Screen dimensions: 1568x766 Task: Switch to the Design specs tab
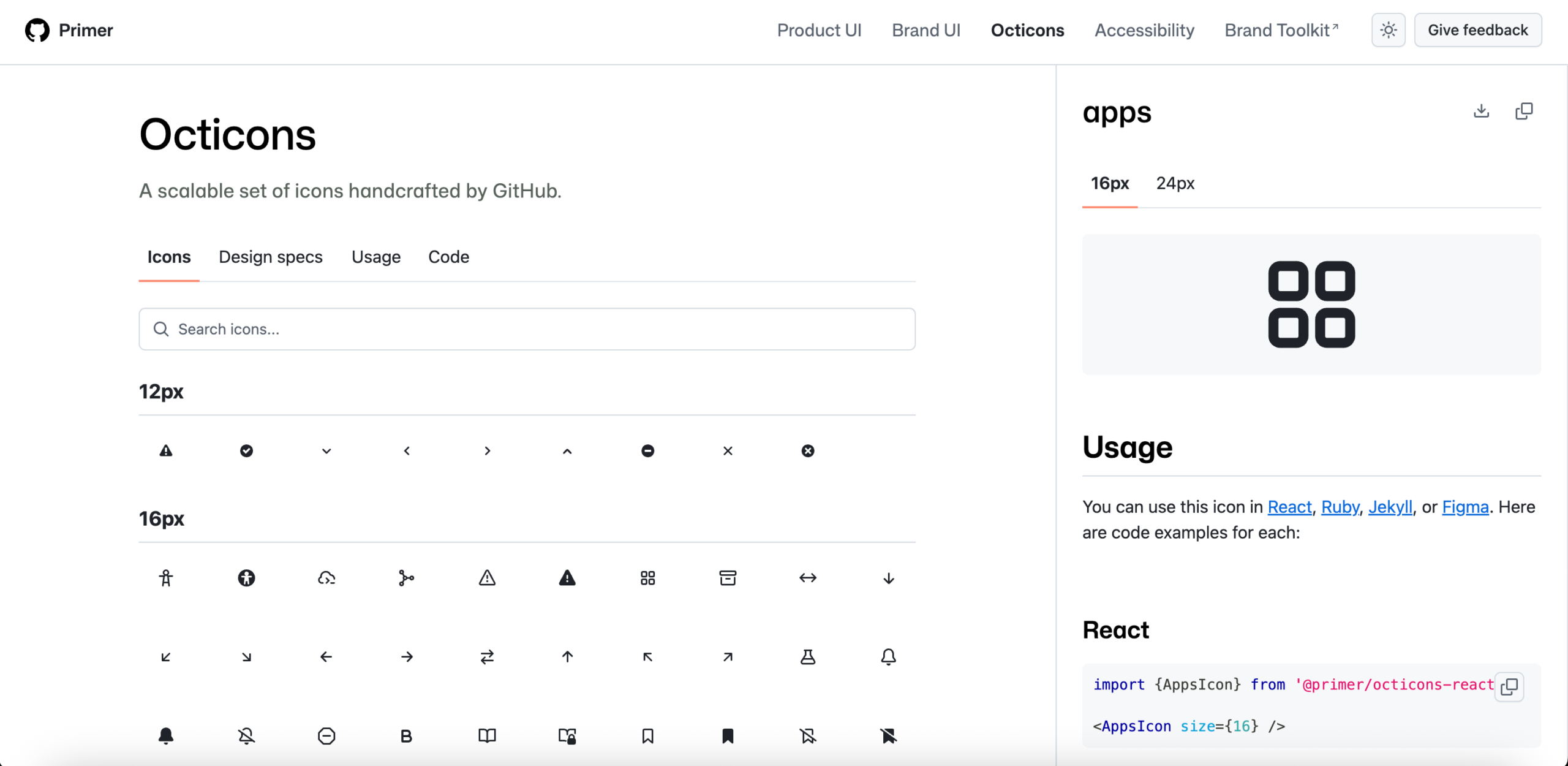pos(271,257)
